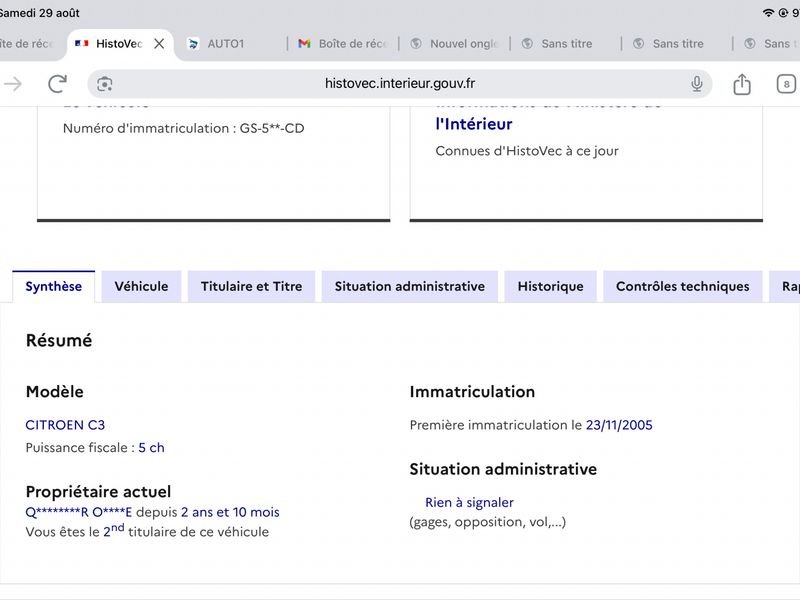800x600 pixels.
Task: Click the Gmail icon on Boîte de réception tab
Action: (305, 44)
